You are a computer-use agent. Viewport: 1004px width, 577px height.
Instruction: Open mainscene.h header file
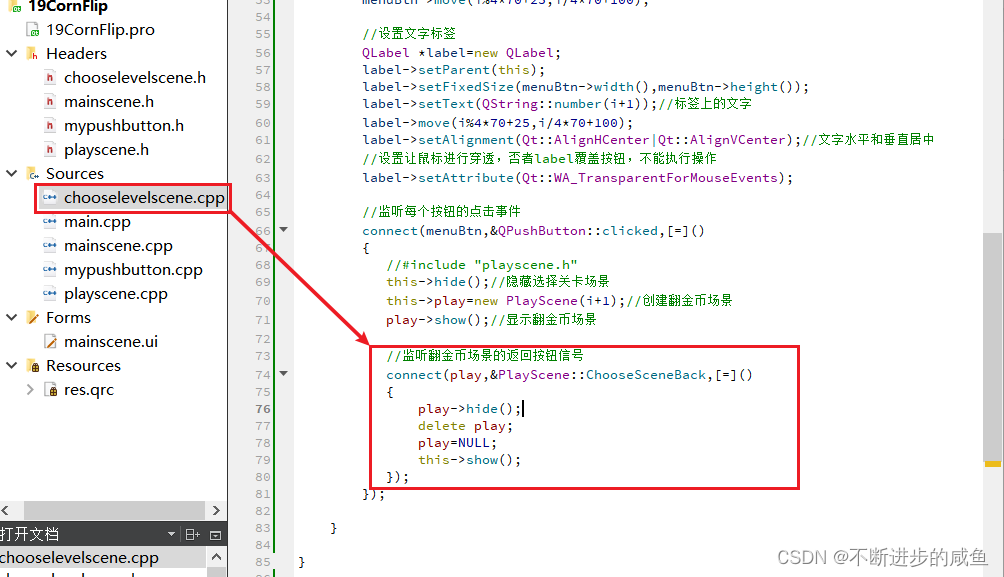[x=109, y=101]
